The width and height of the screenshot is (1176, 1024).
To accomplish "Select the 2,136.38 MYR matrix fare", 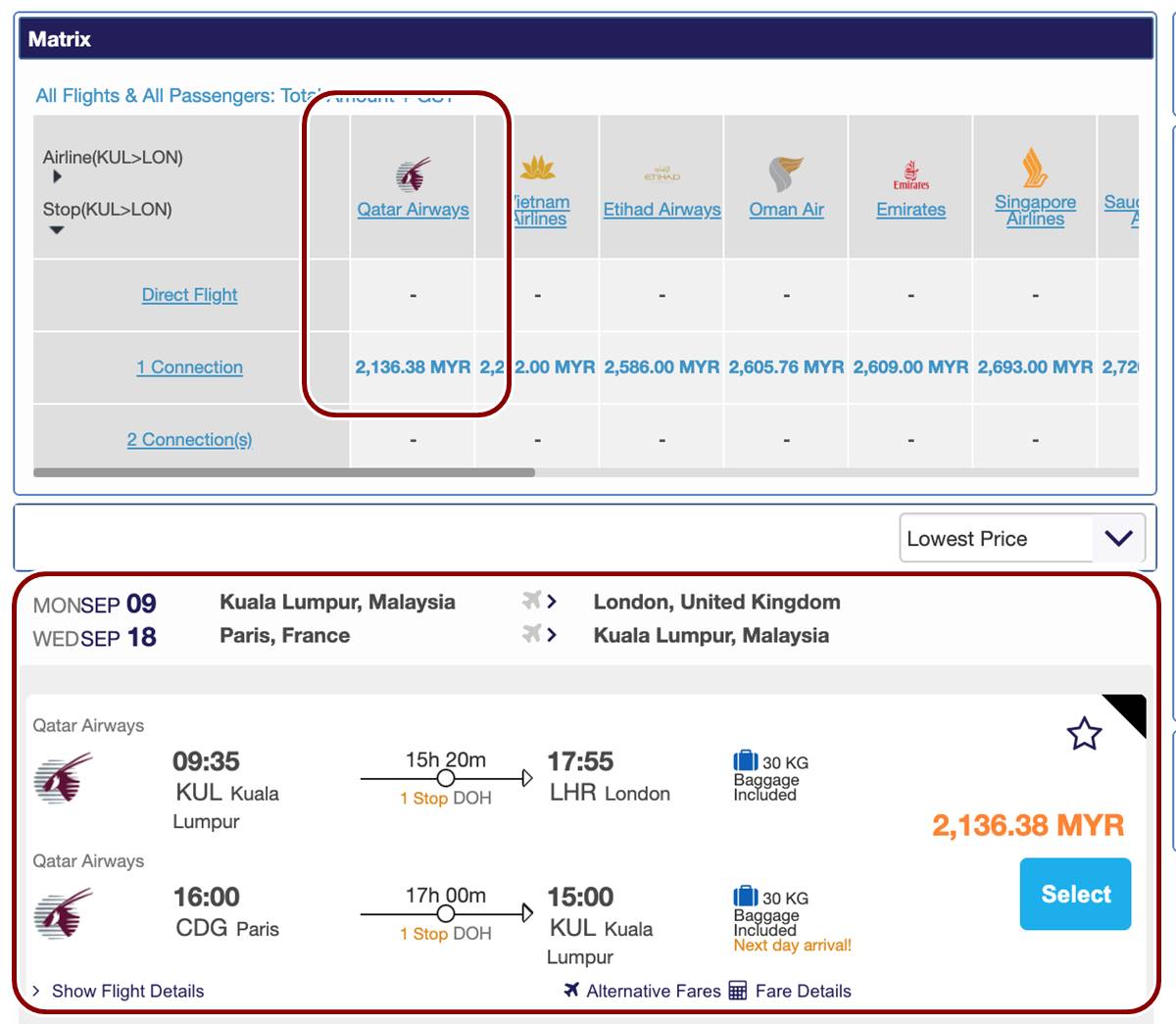I will (413, 367).
